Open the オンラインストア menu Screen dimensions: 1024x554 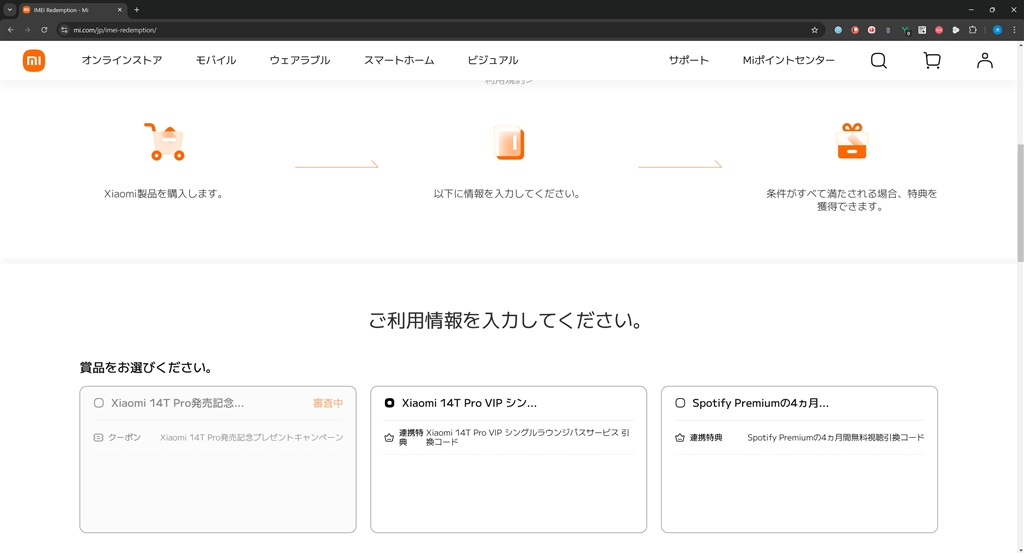click(122, 60)
